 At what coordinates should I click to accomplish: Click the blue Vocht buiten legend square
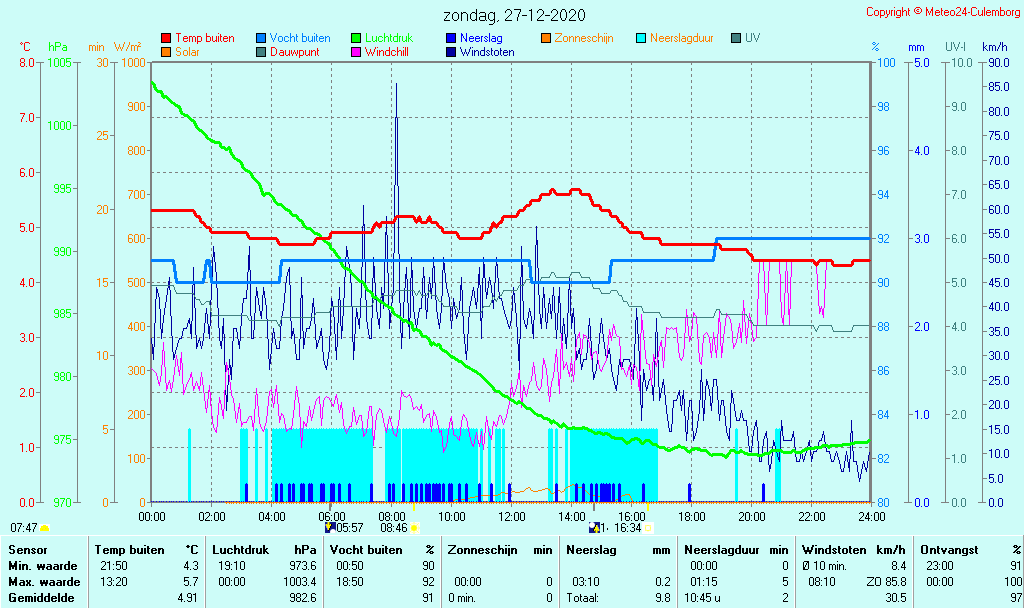coord(261,38)
